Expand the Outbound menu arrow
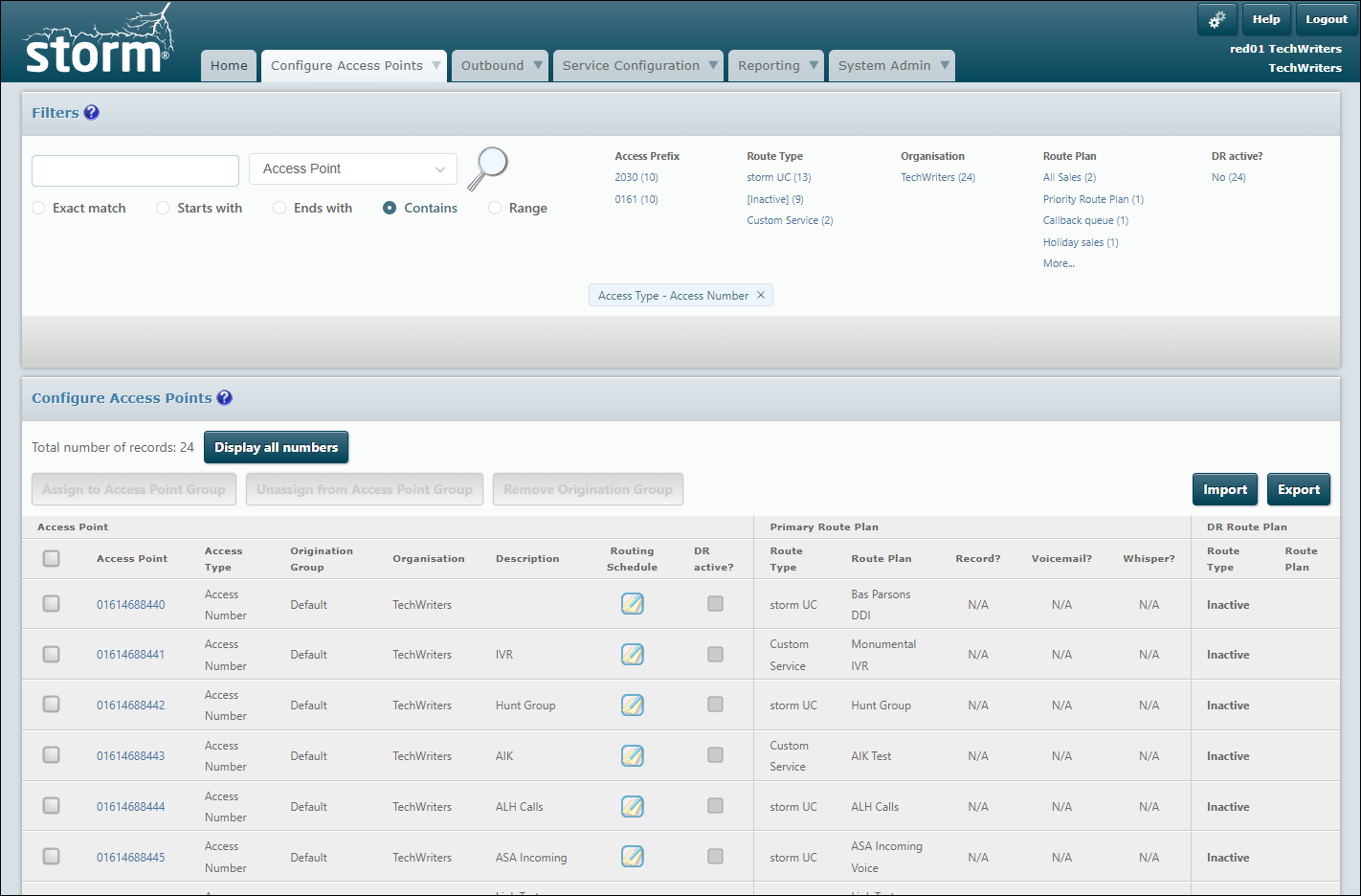 (x=538, y=65)
